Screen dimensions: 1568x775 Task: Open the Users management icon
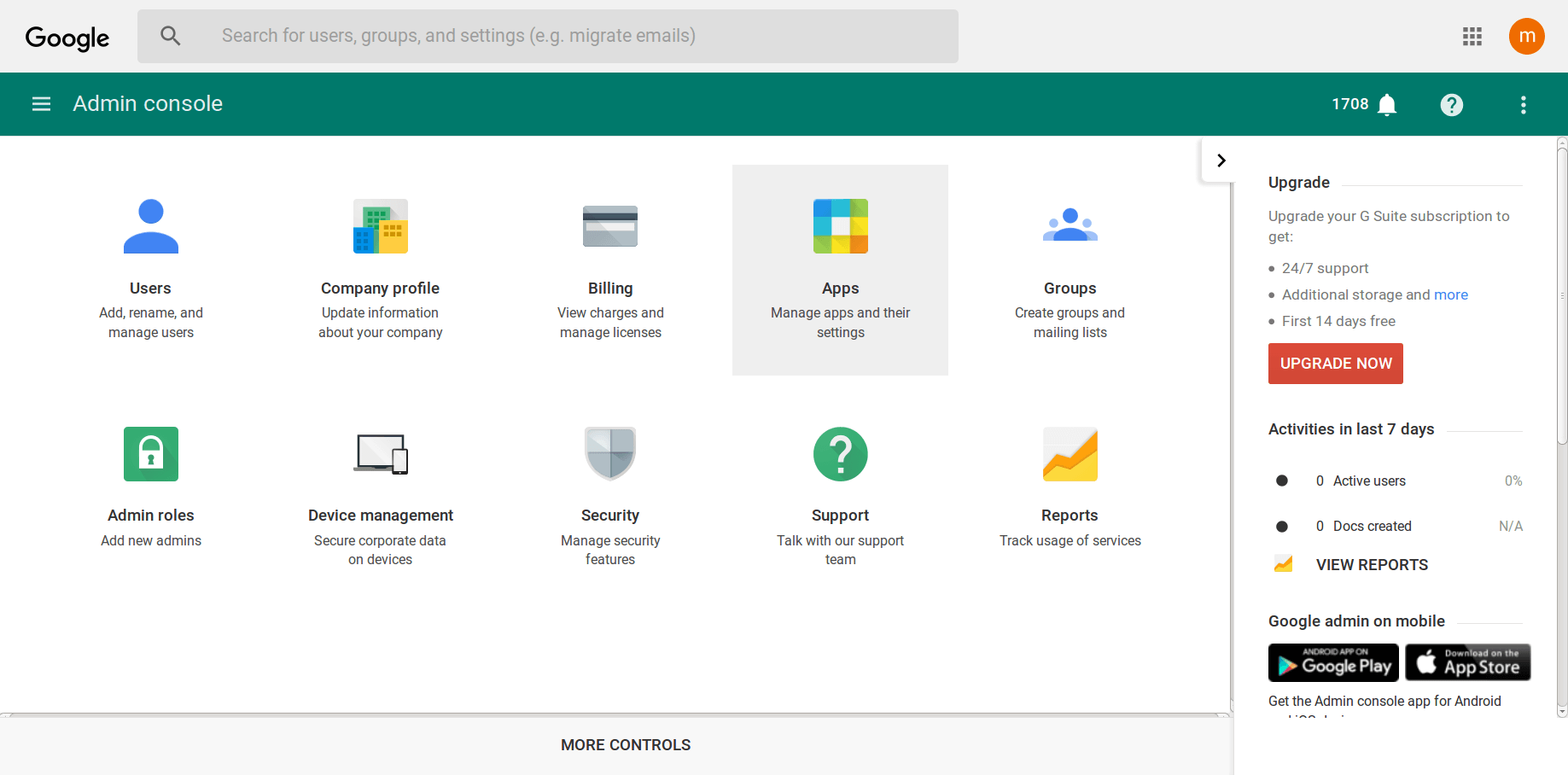click(151, 226)
